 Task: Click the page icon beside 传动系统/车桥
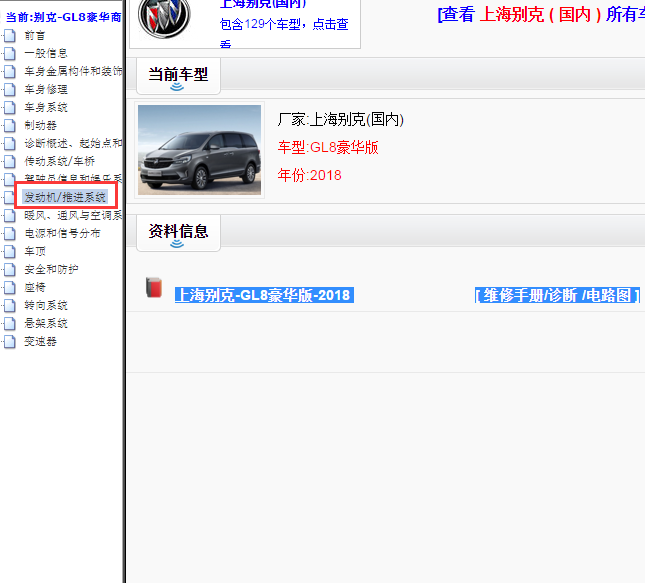(x=10, y=162)
